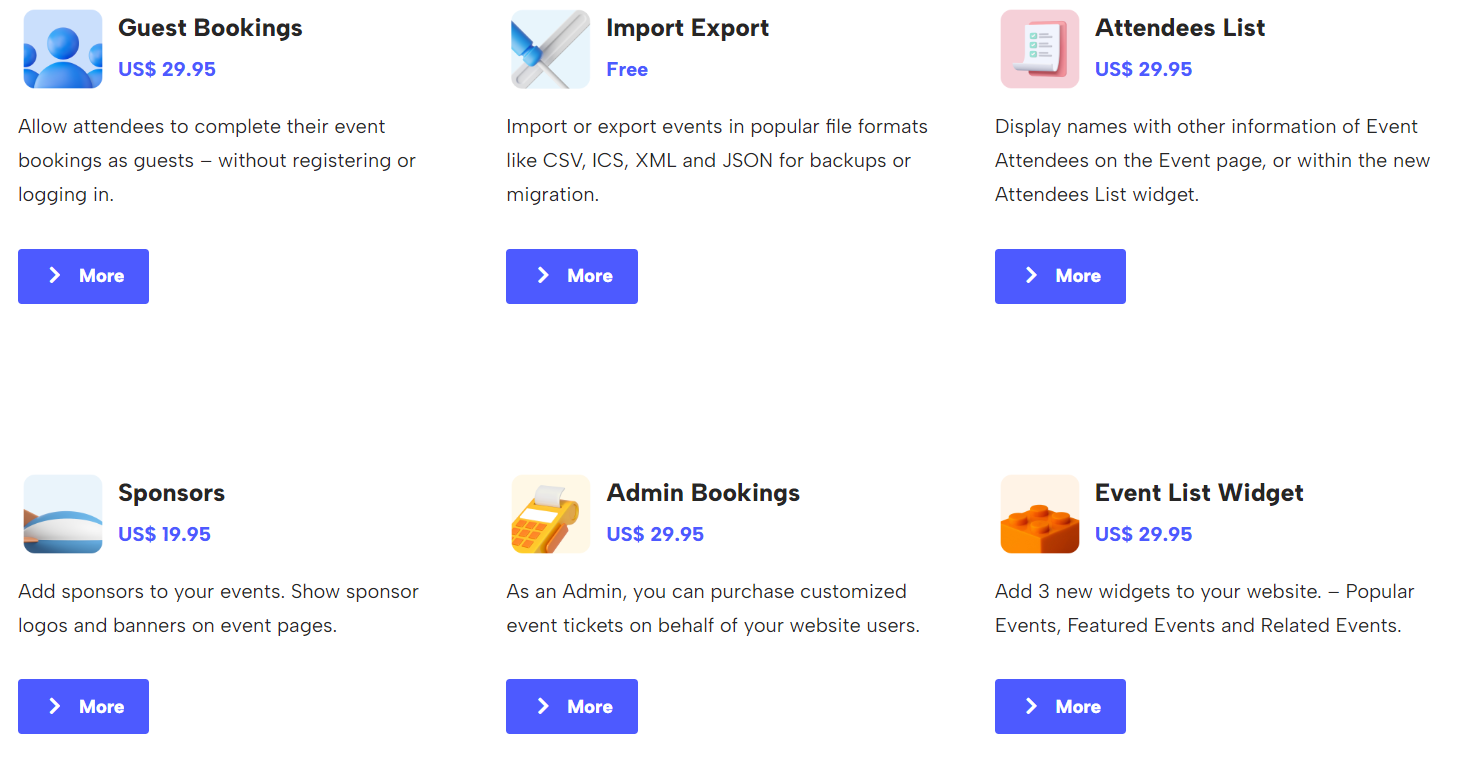Click the Admin Bookings card terminal icon
1466x772 pixels.
pyautogui.click(x=550, y=514)
